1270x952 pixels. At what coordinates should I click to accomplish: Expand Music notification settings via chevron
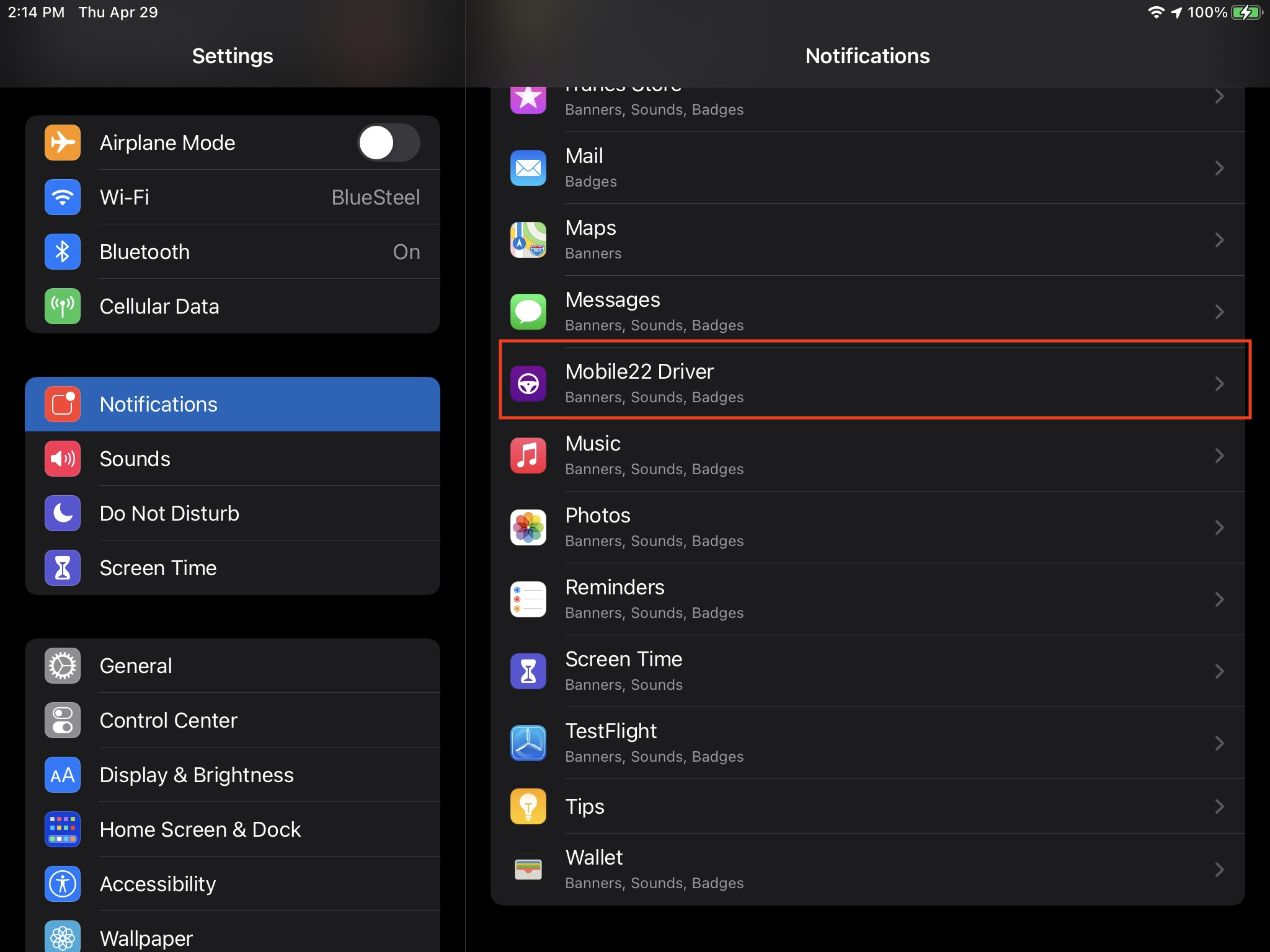point(1219,456)
